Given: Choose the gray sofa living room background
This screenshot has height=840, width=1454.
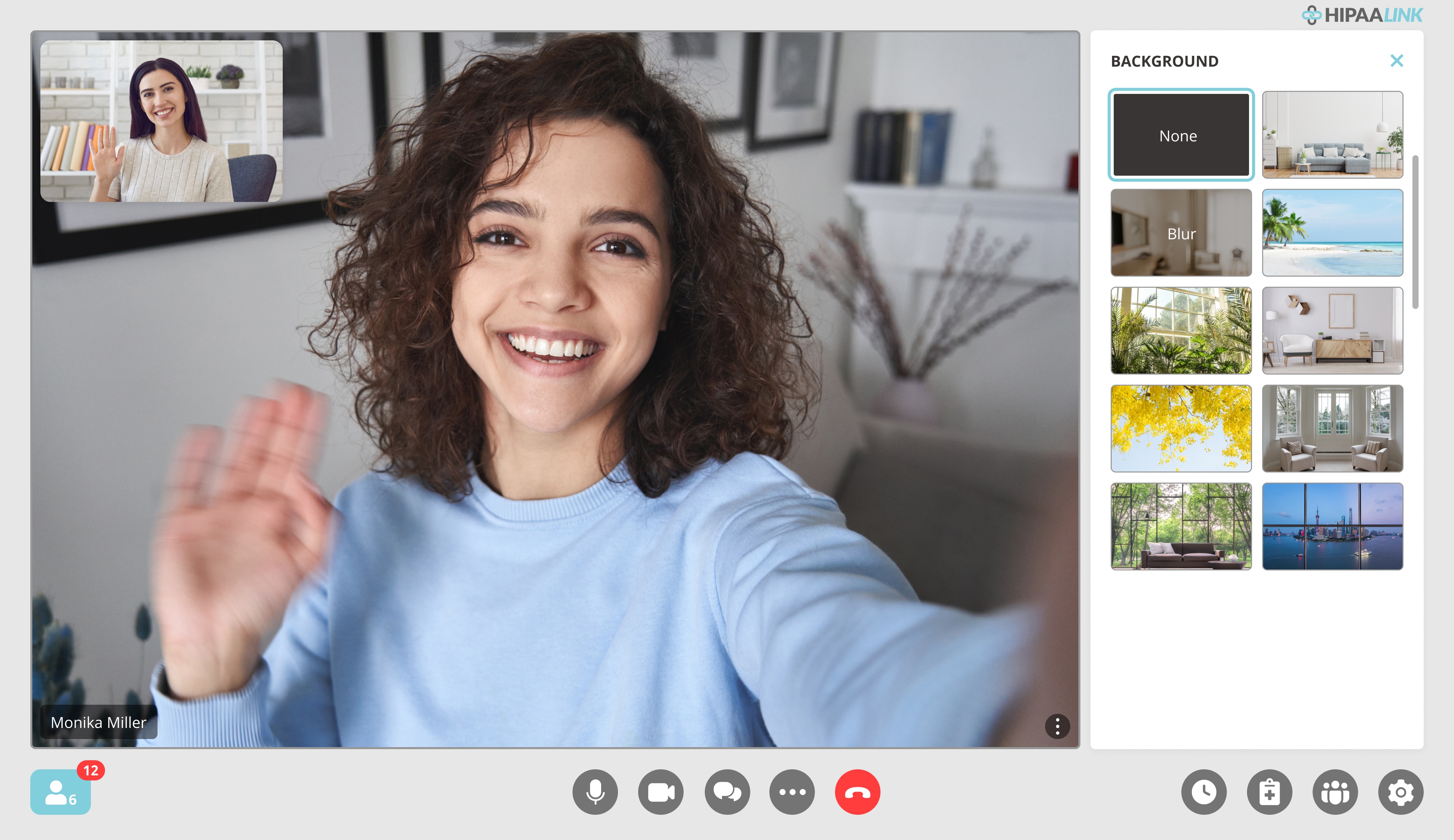Looking at the screenshot, I should [1333, 134].
